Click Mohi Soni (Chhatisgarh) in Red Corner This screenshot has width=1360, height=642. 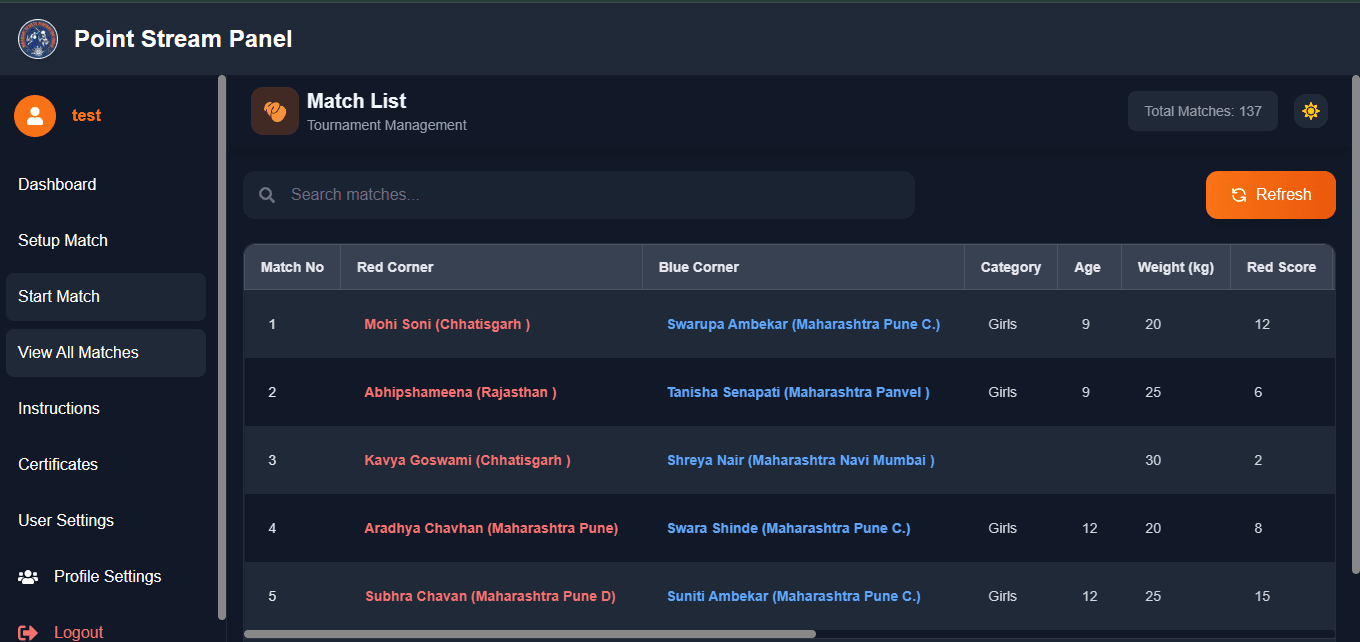tap(447, 324)
